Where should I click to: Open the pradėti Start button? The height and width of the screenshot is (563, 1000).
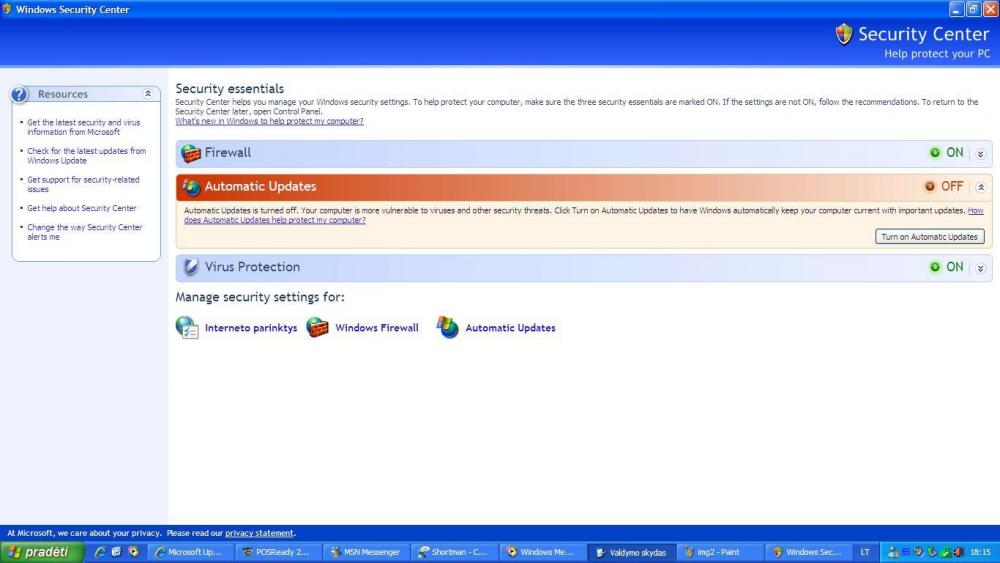click(40, 552)
